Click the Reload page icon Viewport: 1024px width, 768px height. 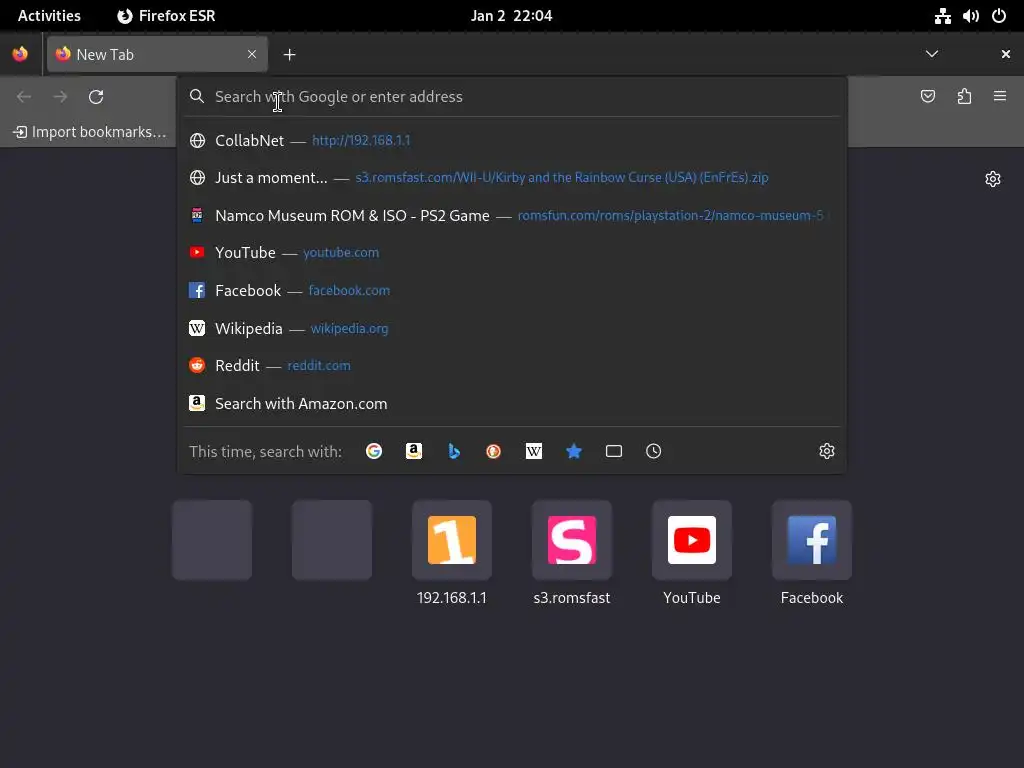pos(96,97)
